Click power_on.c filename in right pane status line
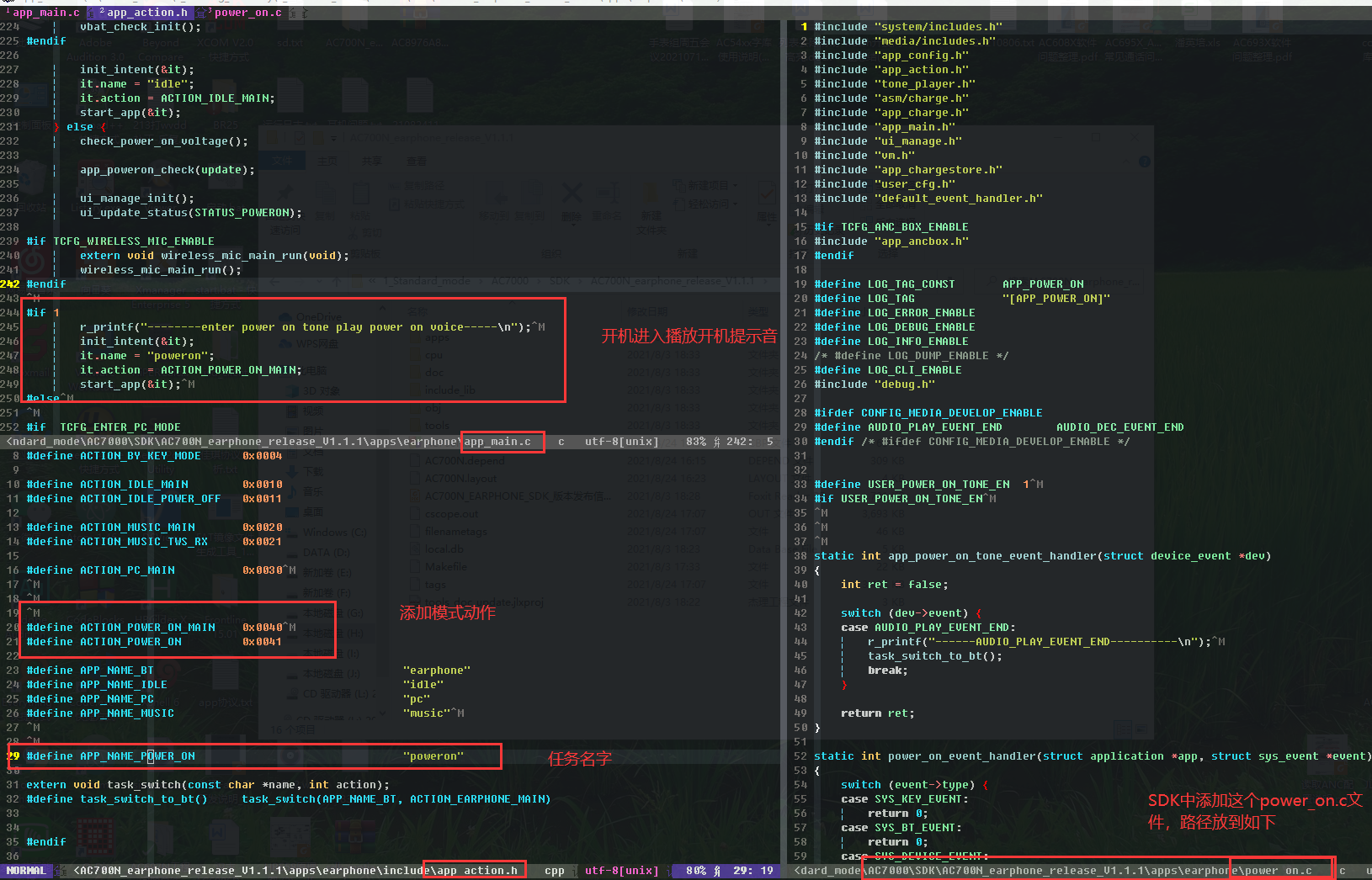 (x=1278, y=871)
